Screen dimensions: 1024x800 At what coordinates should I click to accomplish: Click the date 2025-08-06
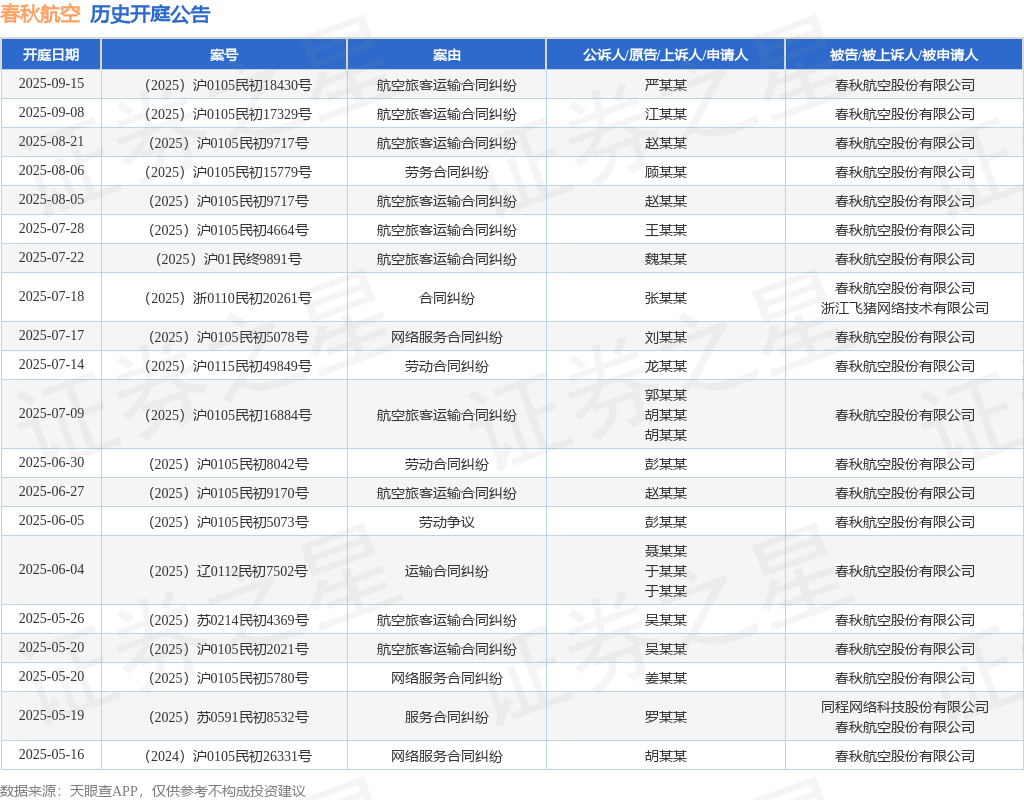[x=51, y=170]
